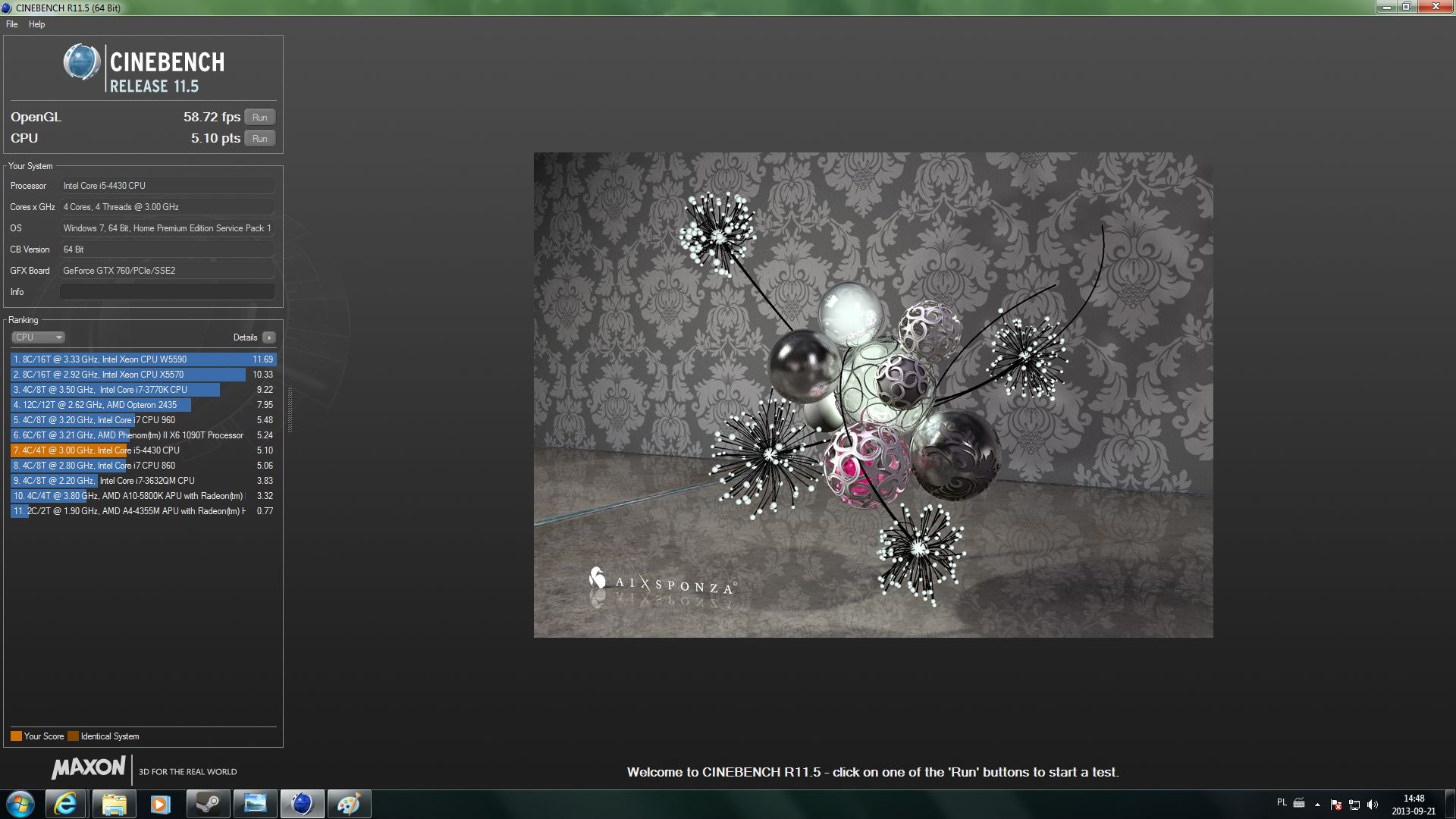This screenshot has width=1456, height=819.
Task: Open Windows Explorer folder in taskbar
Action: tap(114, 804)
